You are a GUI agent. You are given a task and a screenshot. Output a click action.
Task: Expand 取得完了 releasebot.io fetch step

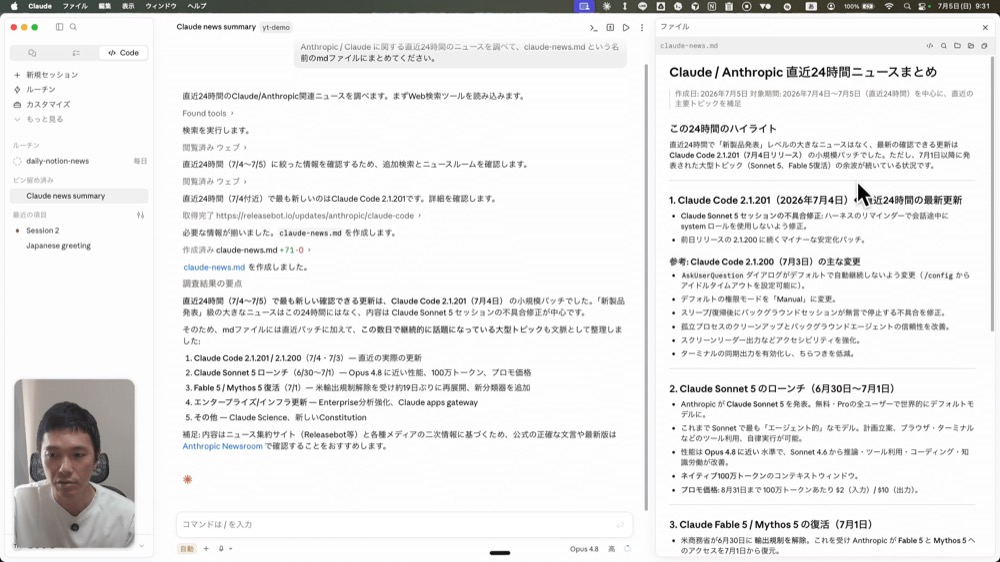[302, 216]
